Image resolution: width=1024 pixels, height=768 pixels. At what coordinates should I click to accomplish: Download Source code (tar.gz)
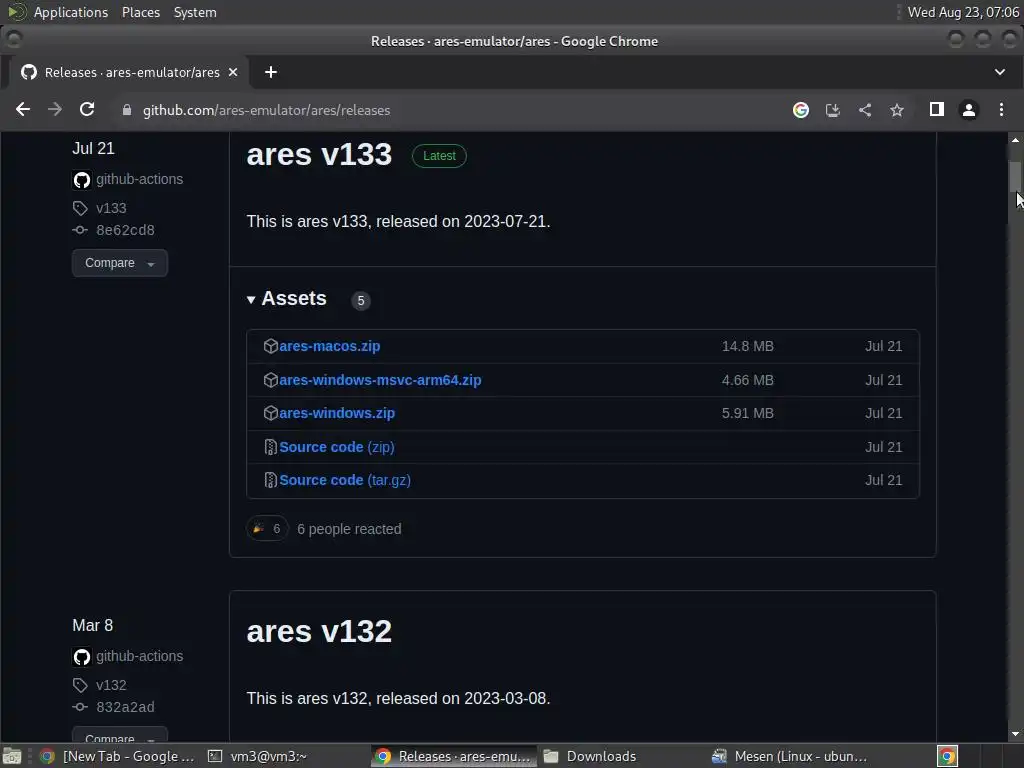(x=345, y=480)
